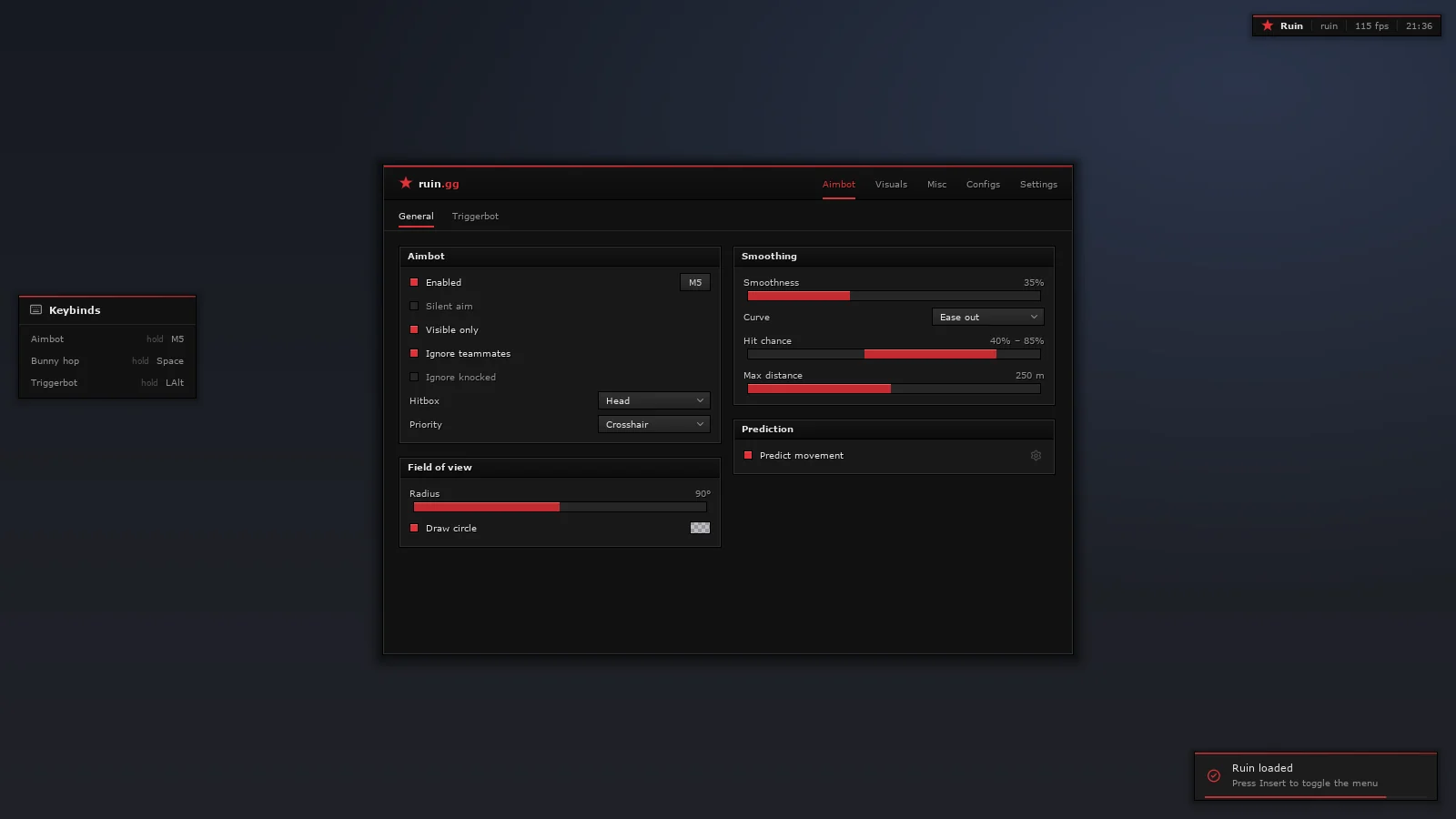Go to the Configs tab
This screenshot has height=819, width=1456.
click(x=983, y=185)
